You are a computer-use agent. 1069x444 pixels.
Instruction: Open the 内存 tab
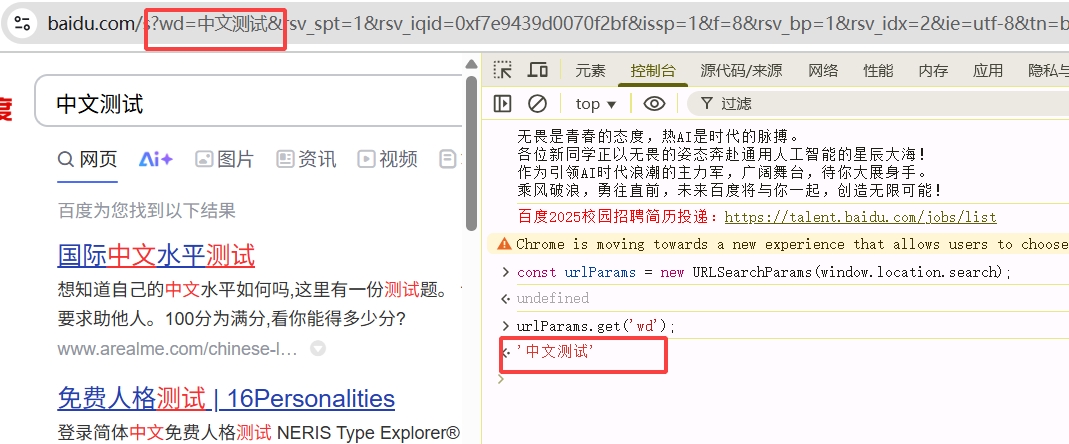(x=933, y=70)
